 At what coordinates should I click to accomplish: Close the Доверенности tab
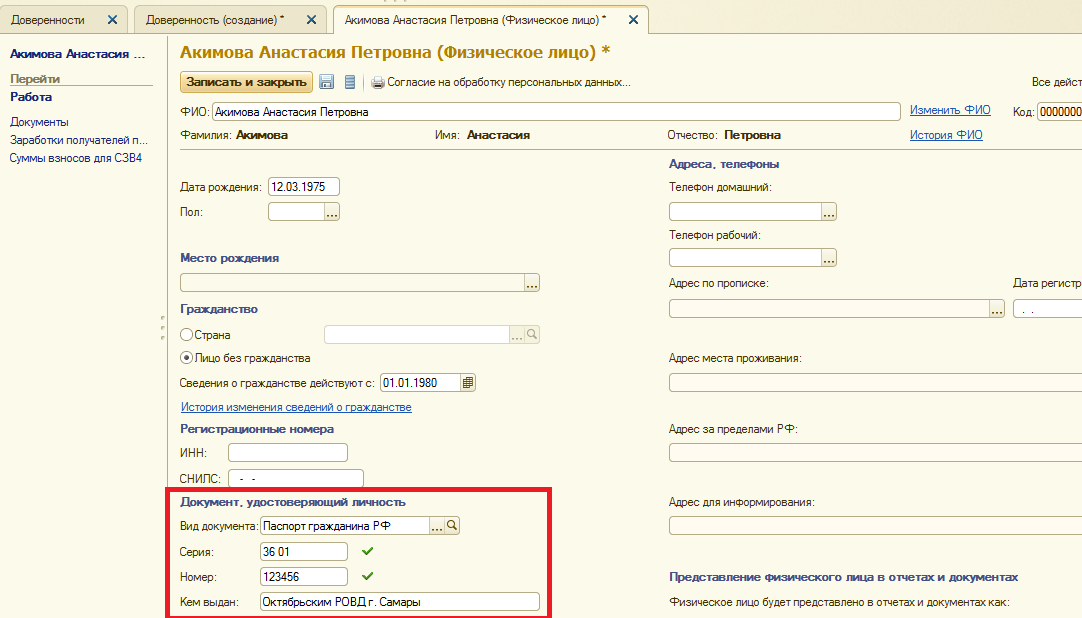112,20
